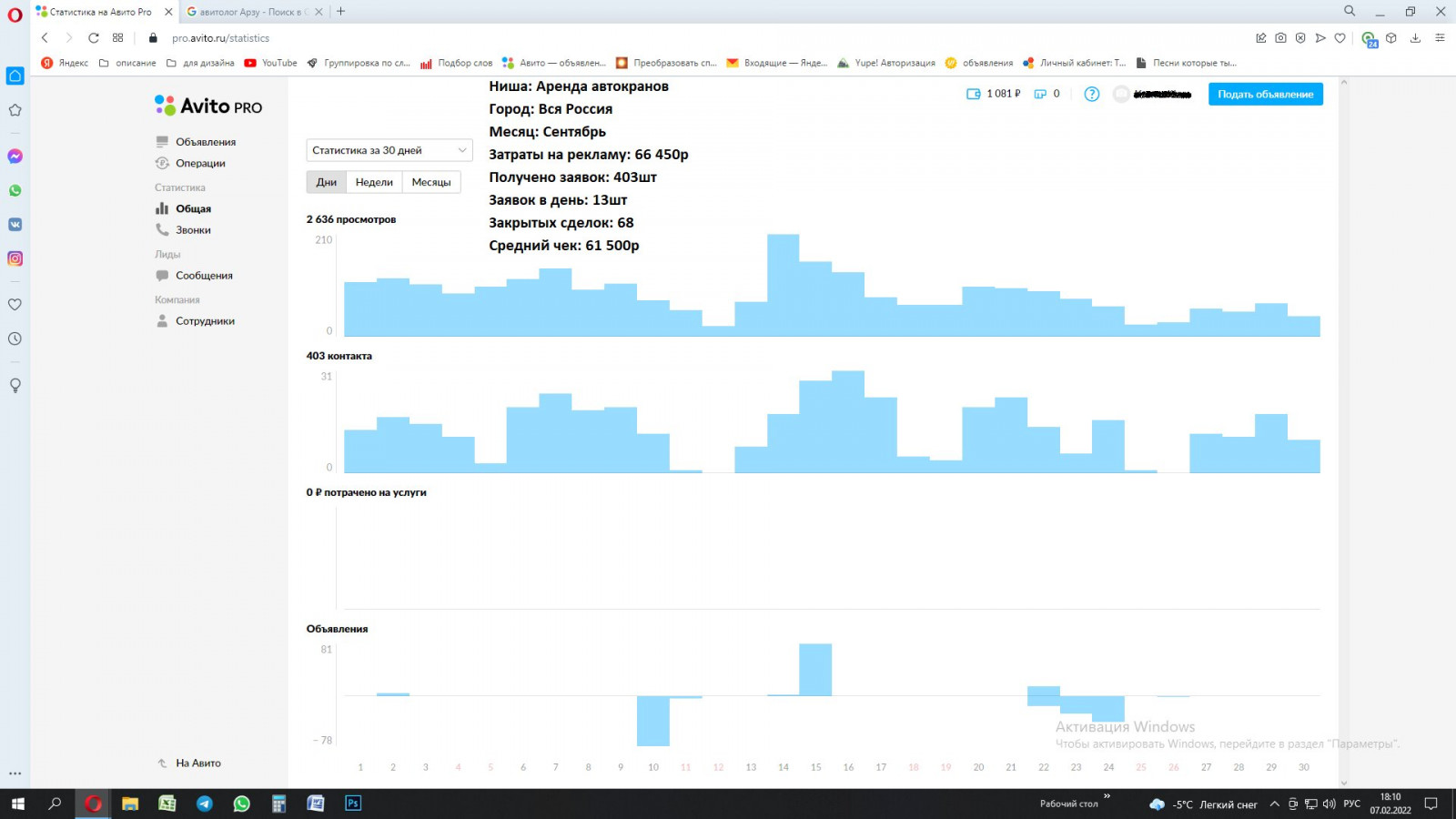Close the 'авитолог Арзу' tab
This screenshot has width=1456, height=819.
coord(318,12)
